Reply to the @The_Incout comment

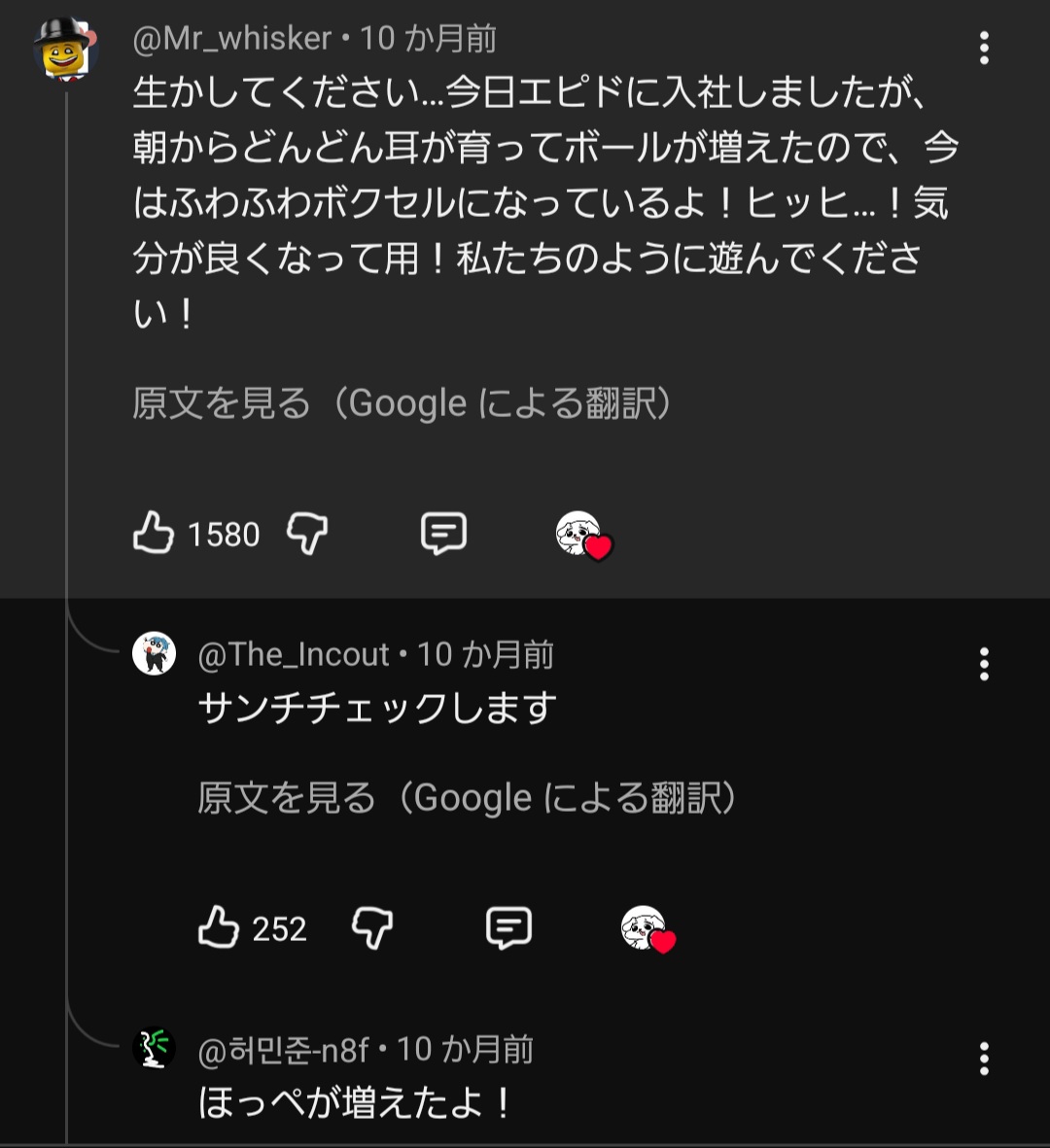tap(508, 928)
